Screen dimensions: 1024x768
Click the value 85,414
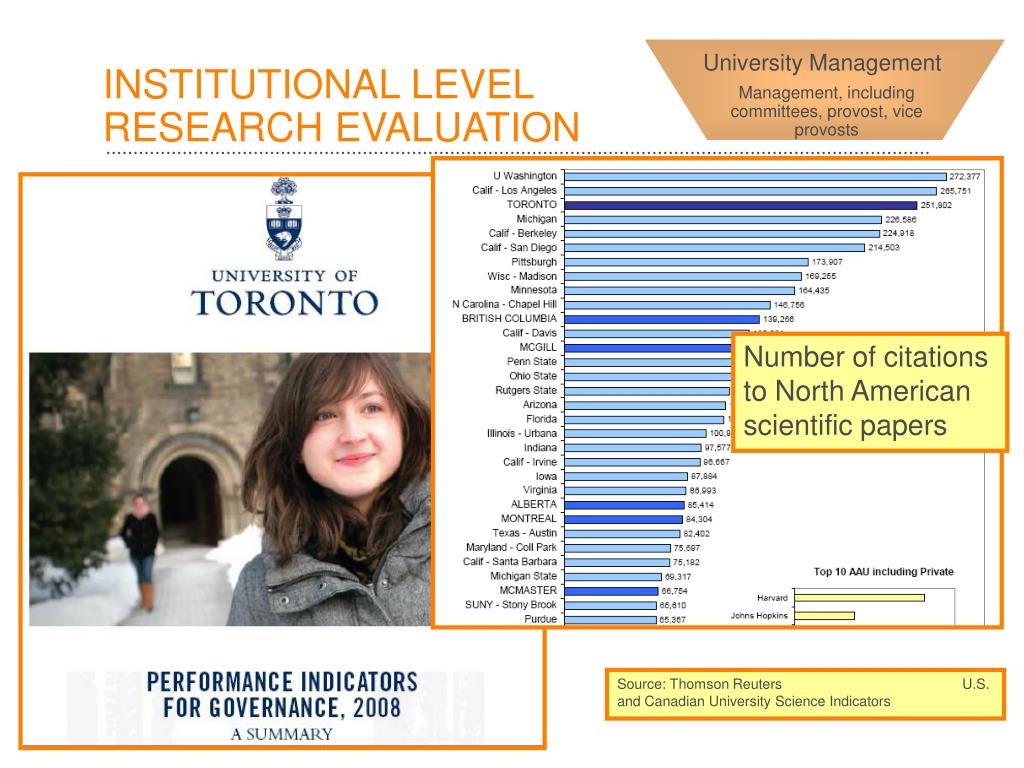coord(700,505)
